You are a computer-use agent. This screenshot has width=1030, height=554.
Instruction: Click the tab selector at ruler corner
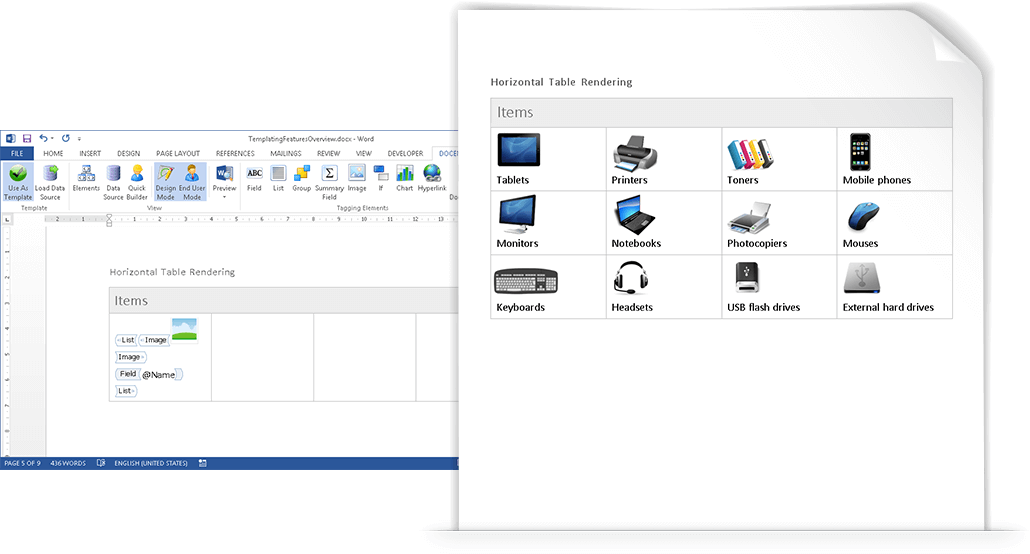pyautogui.click(x=7, y=219)
